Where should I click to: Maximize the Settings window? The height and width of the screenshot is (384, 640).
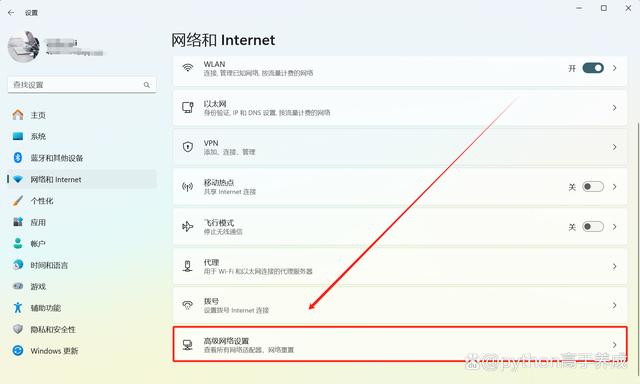click(x=604, y=8)
